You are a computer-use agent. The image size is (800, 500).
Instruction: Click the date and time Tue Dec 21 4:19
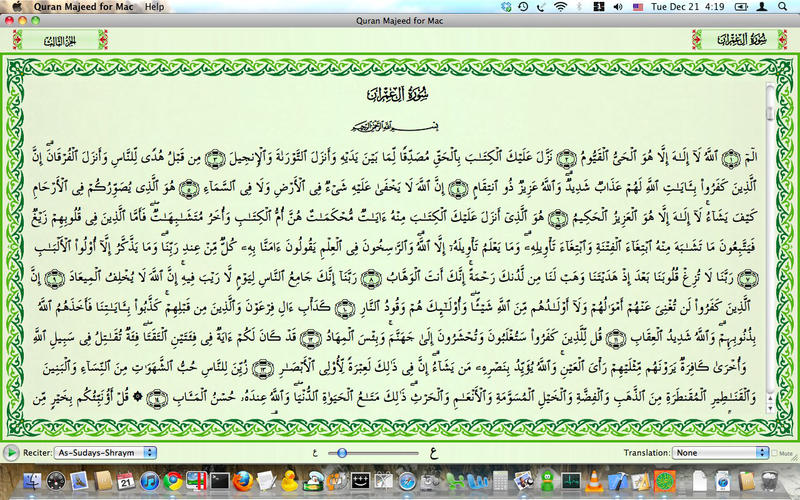point(688,7)
